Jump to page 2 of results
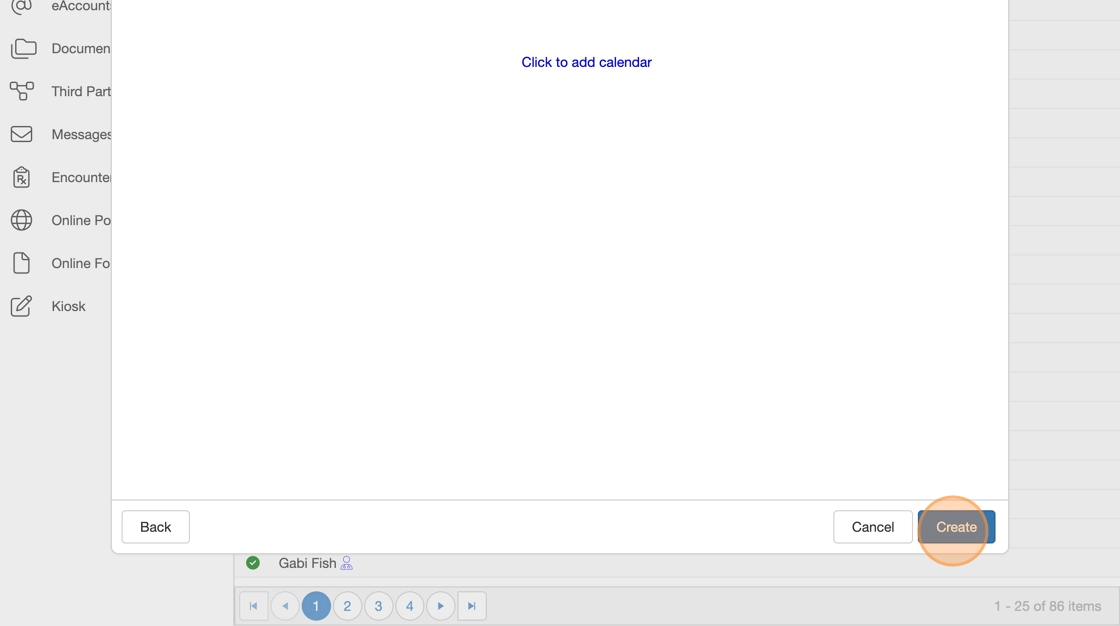Image resolution: width=1120 pixels, height=626 pixels. coord(347,606)
